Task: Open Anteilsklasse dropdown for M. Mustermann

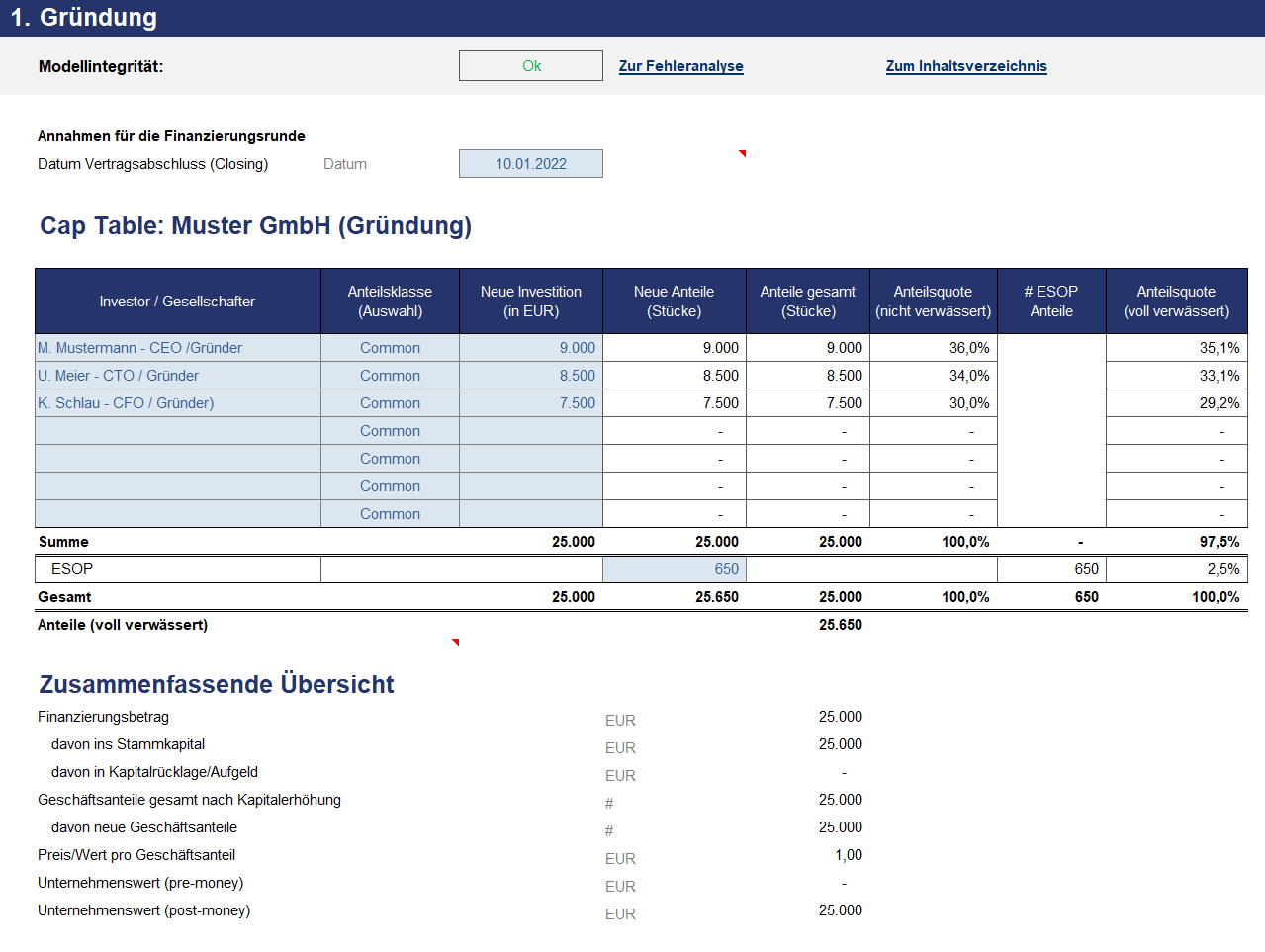Action: pyautogui.click(x=390, y=348)
